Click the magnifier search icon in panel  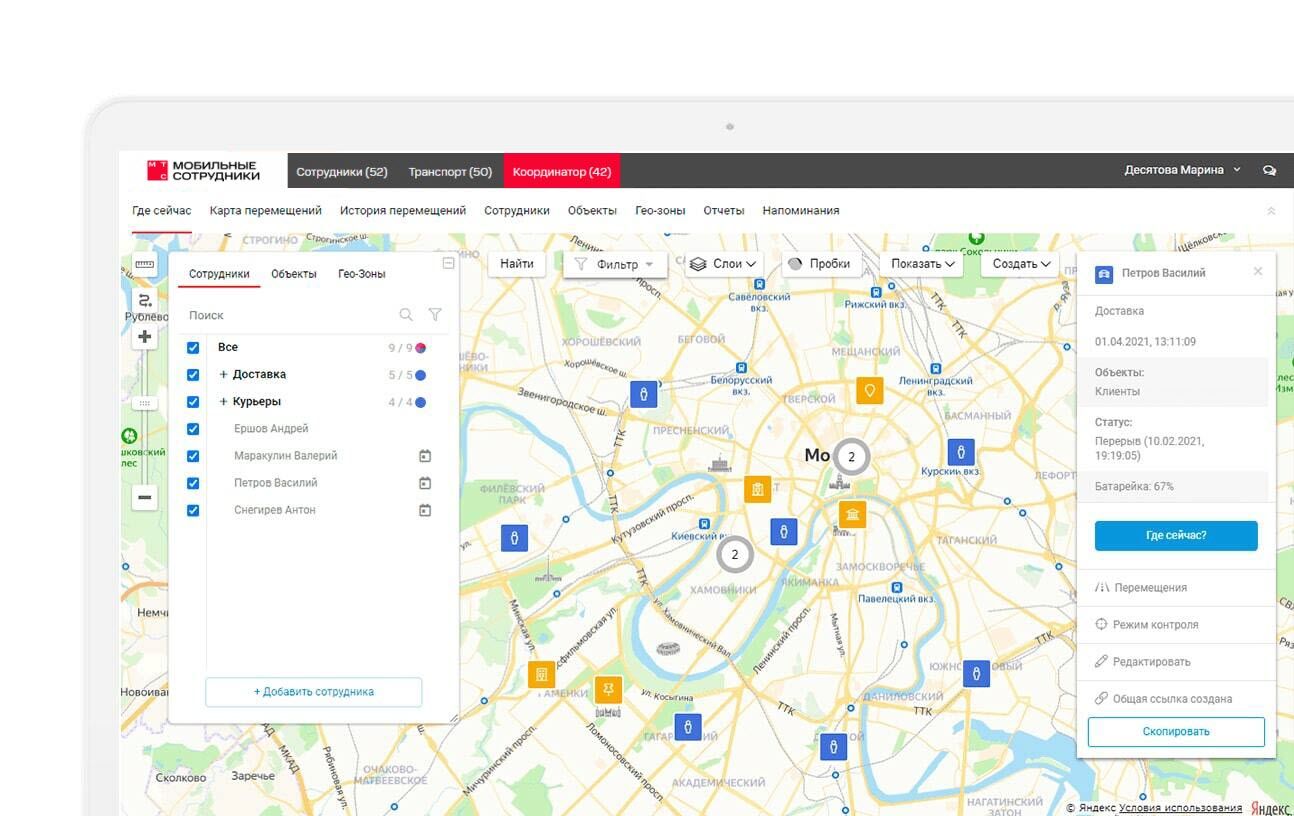click(x=406, y=315)
